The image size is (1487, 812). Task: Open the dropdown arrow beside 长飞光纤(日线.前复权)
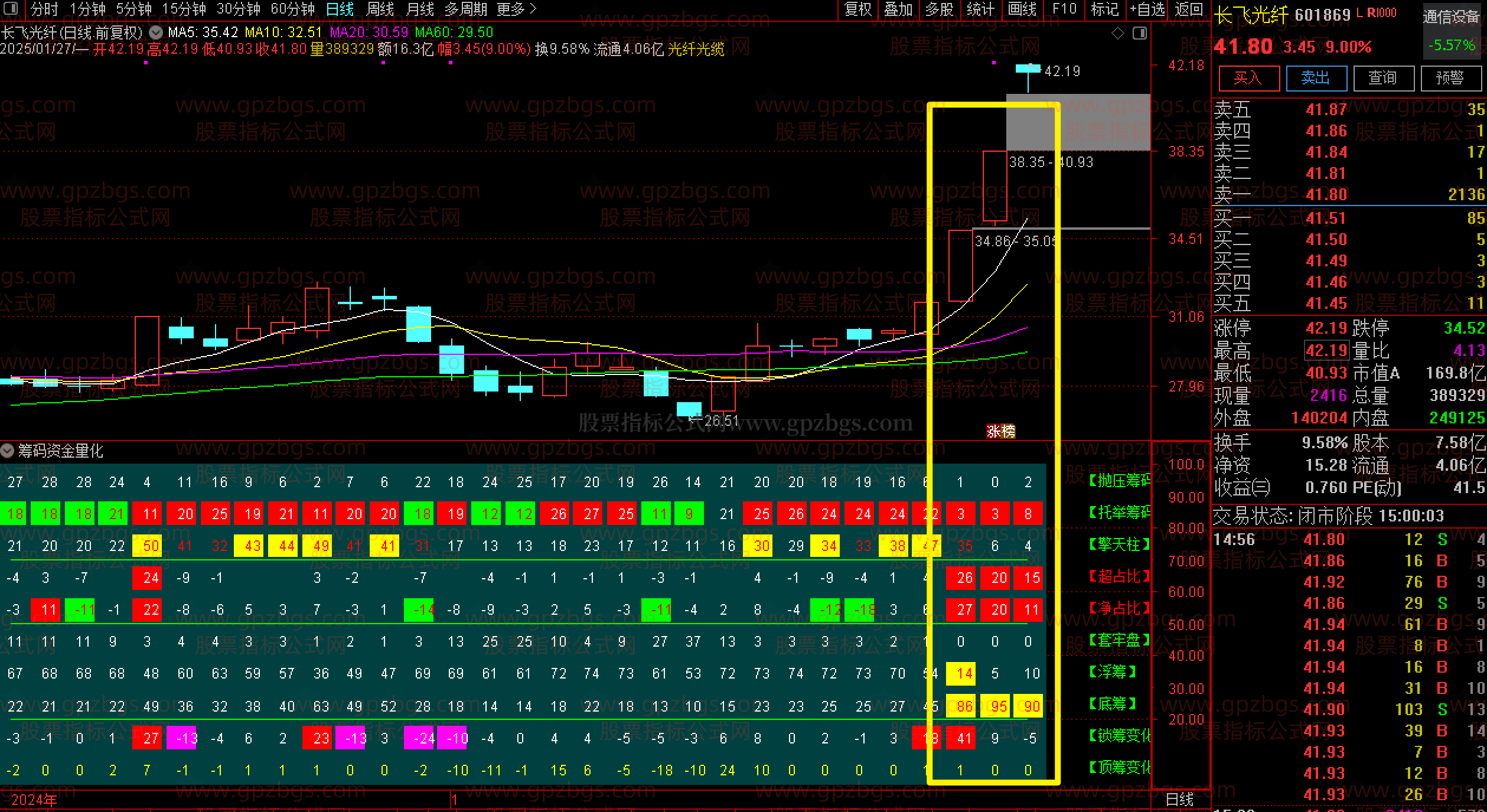156,32
